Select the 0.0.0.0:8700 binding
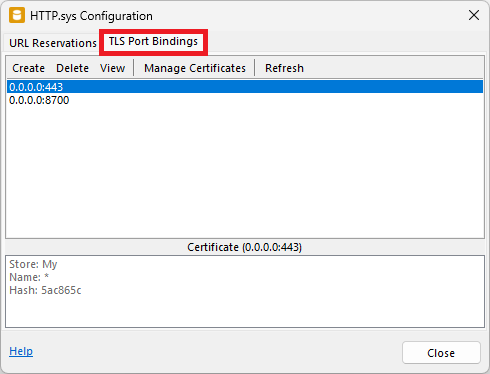 tap(245, 100)
